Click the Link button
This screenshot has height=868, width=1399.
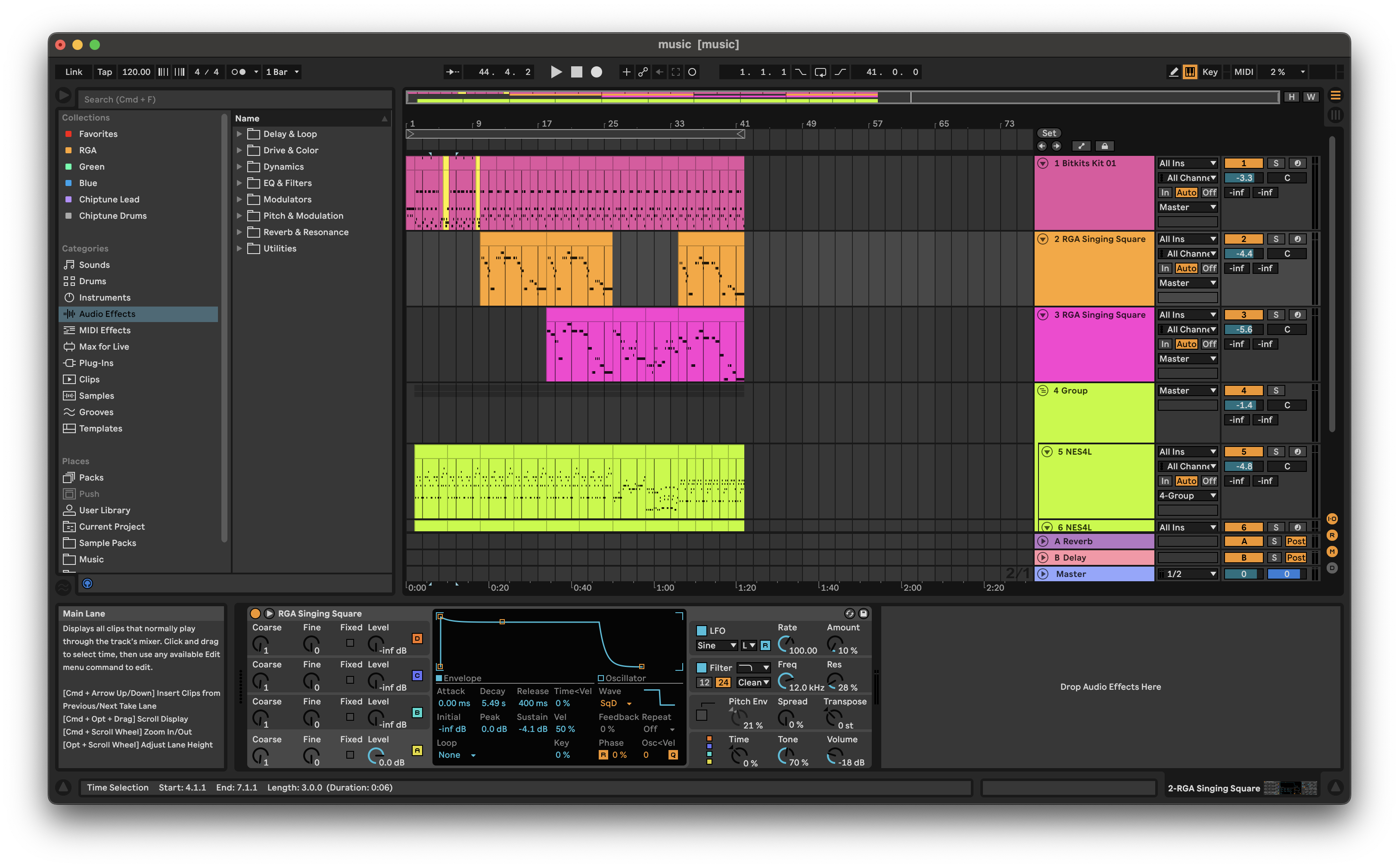click(x=74, y=72)
